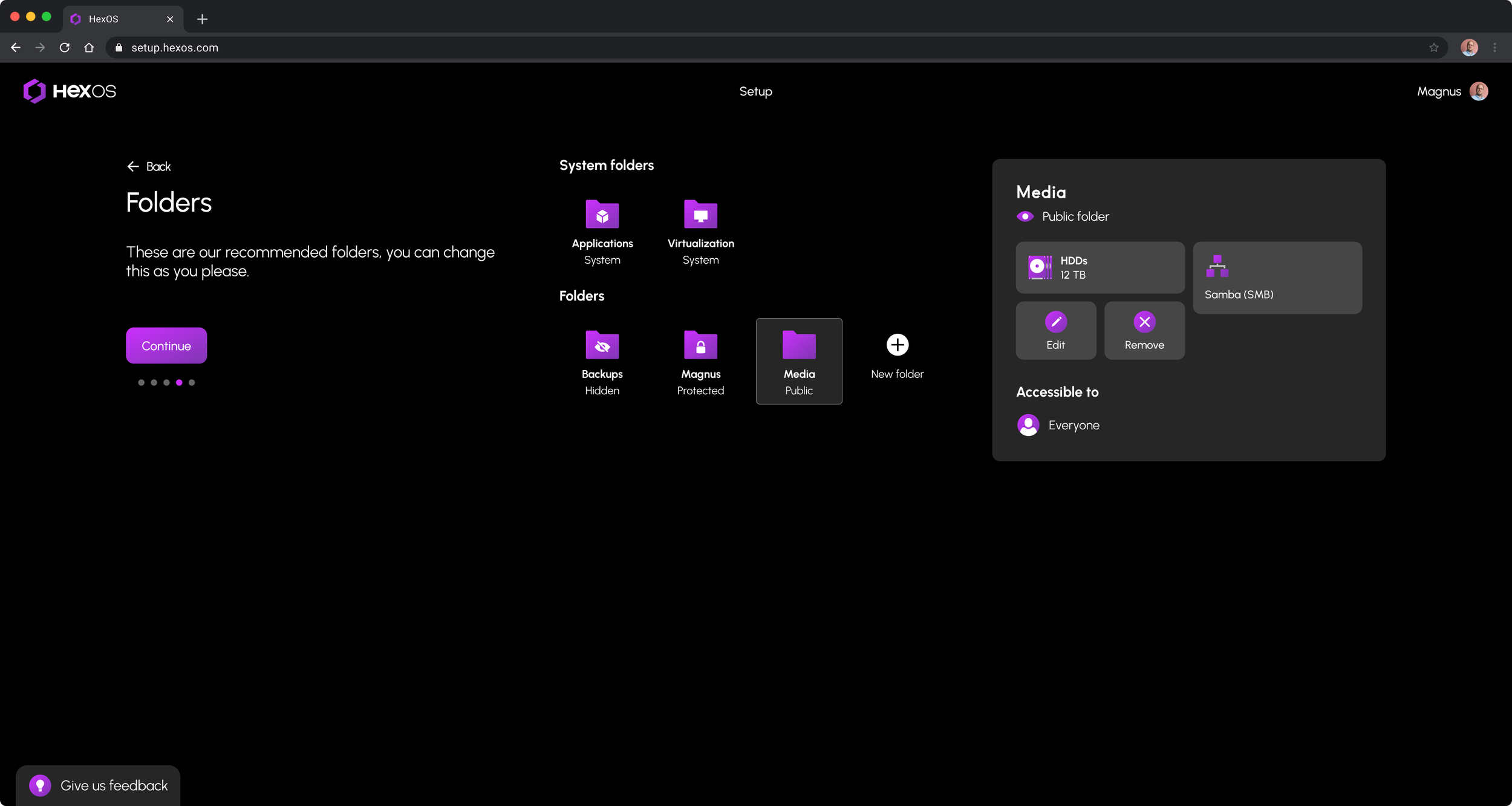Open Give us feedback

[98, 785]
